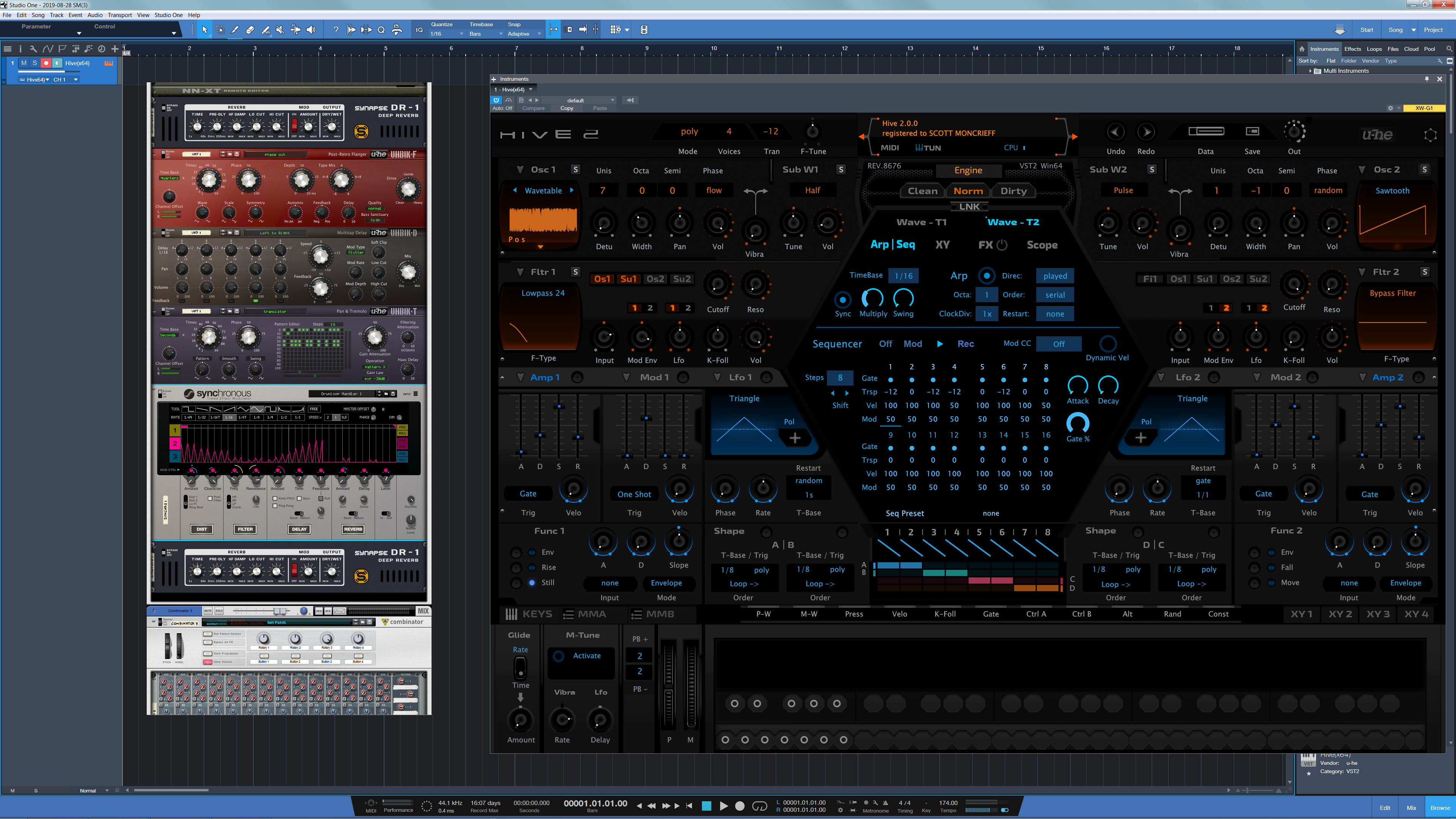Switch to the Effects browser tab

click(x=1352, y=49)
